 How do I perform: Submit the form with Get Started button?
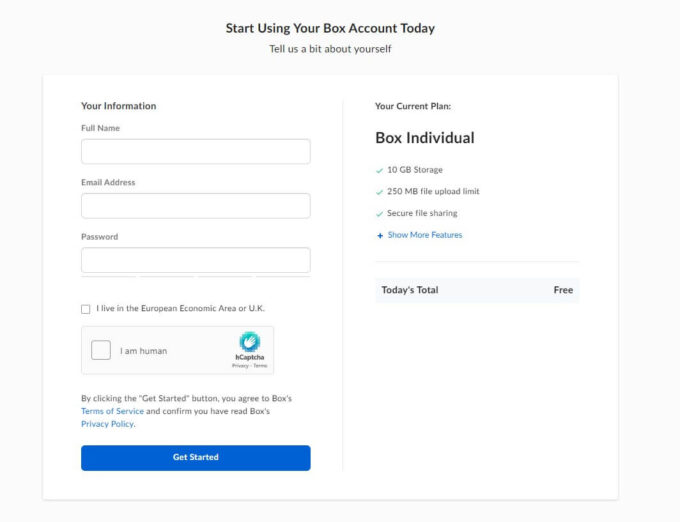tap(196, 458)
